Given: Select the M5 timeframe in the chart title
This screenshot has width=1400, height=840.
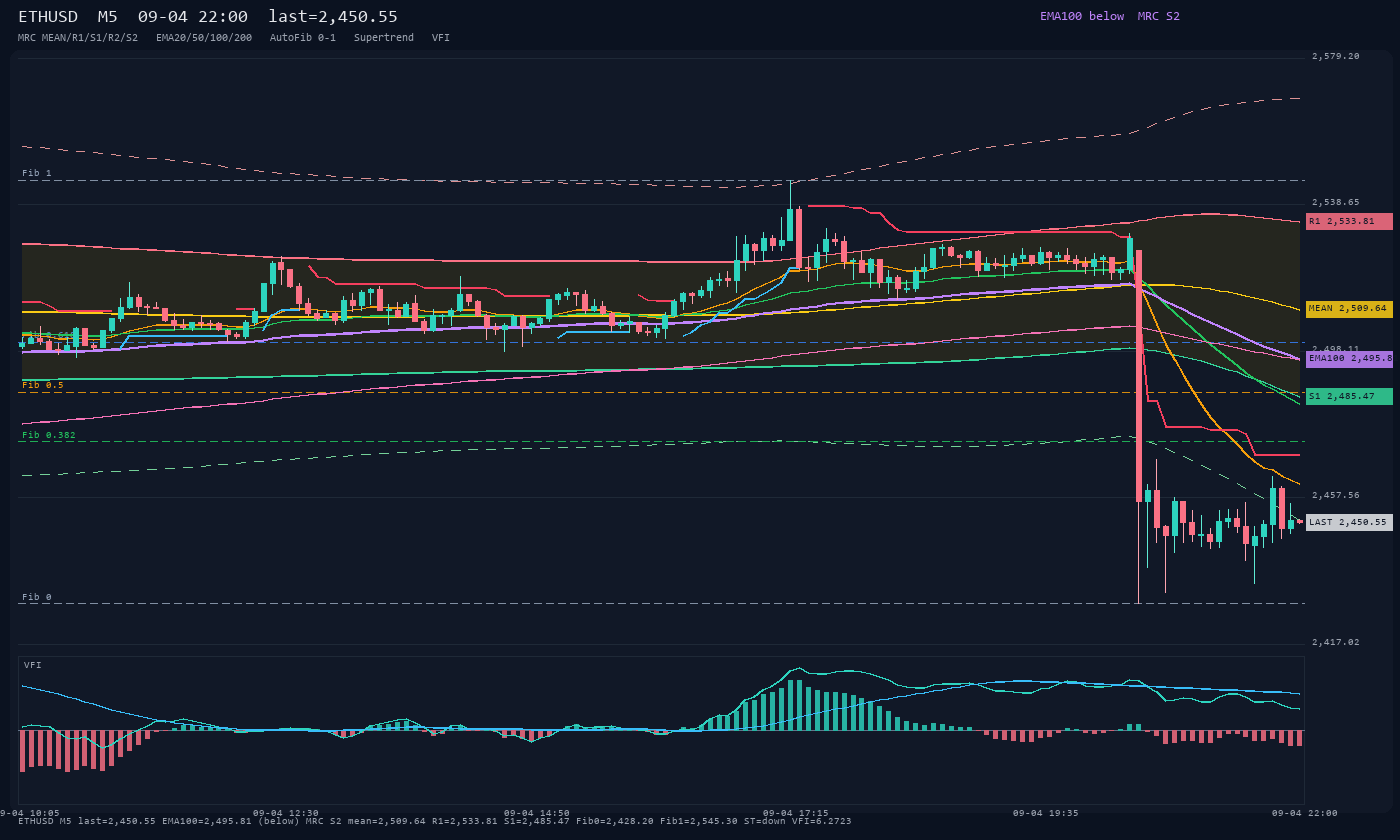Looking at the screenshot, I should [107, 17].
